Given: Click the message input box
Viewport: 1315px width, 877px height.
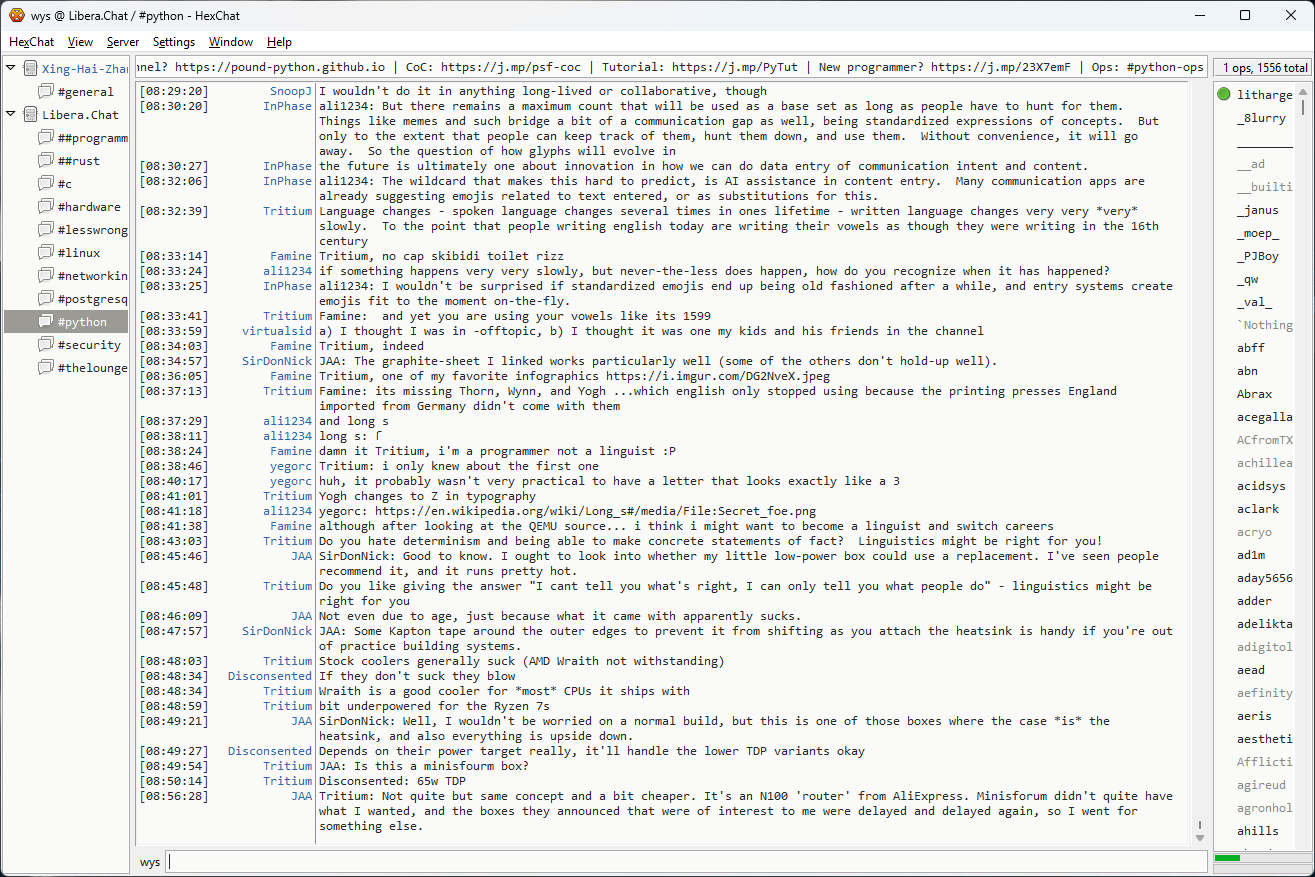Looking at the screenshot, I should [x=686, y=862].
